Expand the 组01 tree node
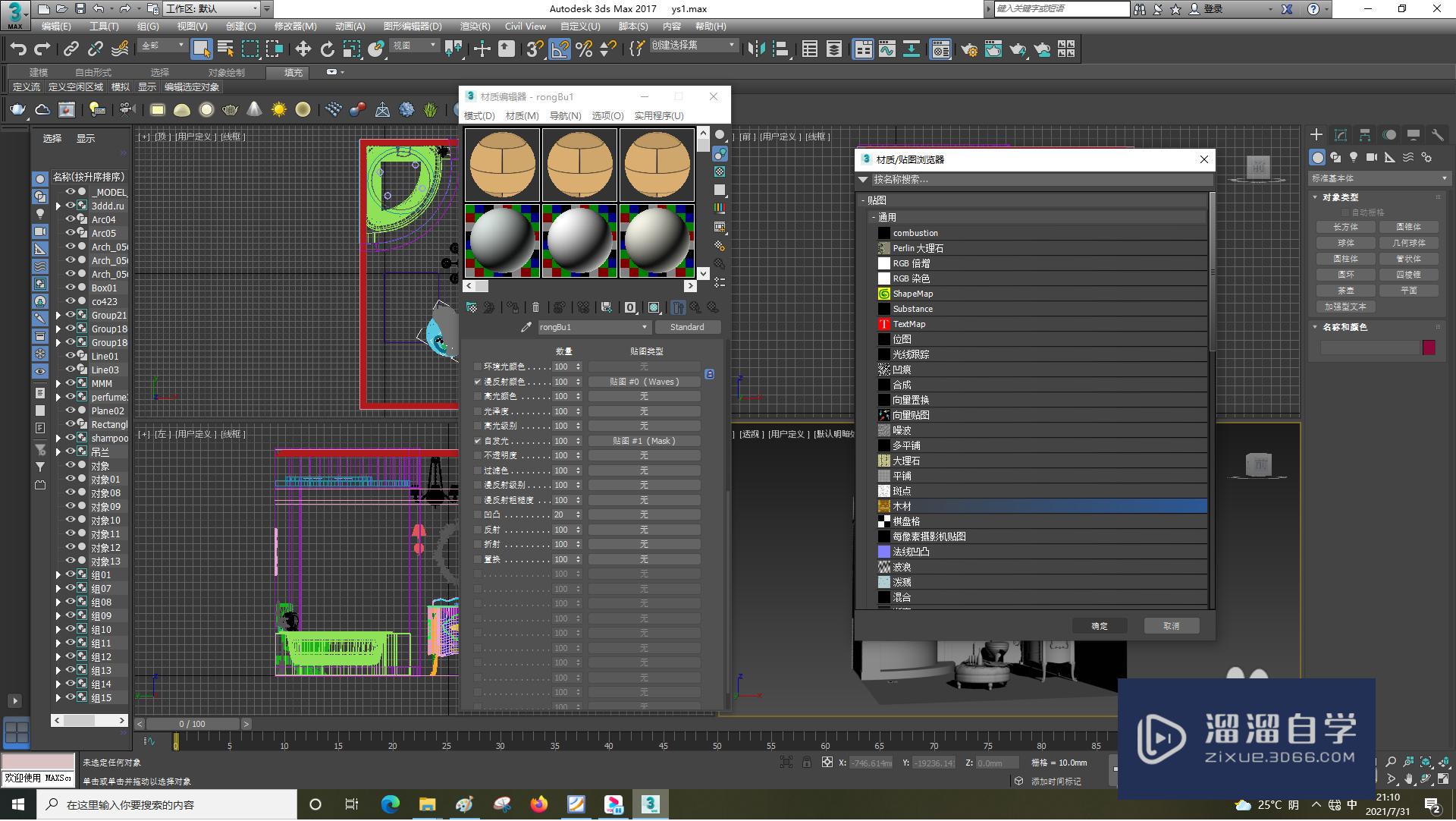1456x821 pixels. (x=58, y=575)
